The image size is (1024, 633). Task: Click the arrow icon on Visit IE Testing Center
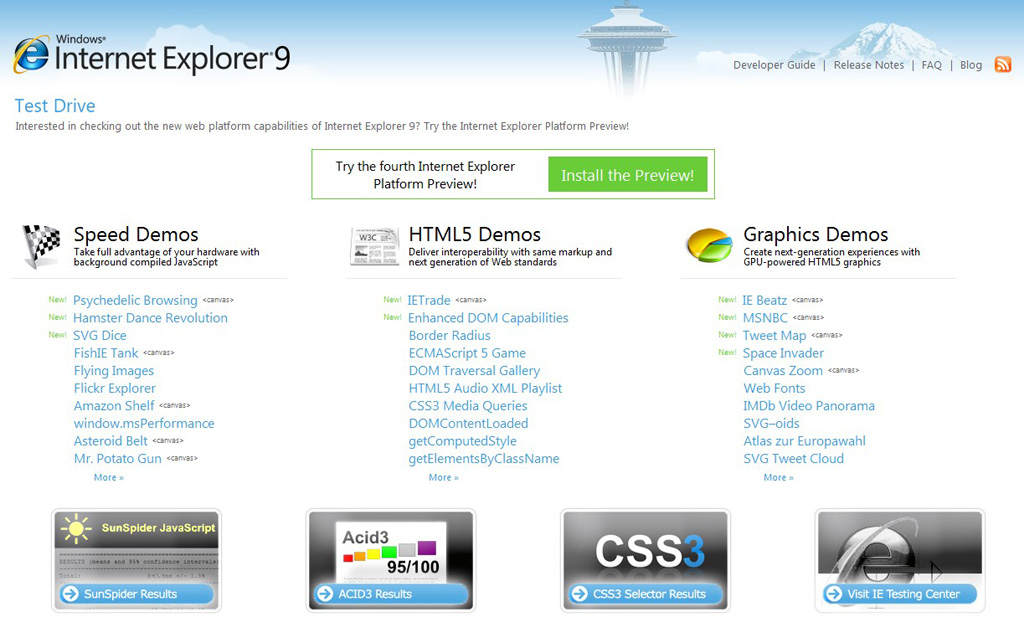(833, 594)
